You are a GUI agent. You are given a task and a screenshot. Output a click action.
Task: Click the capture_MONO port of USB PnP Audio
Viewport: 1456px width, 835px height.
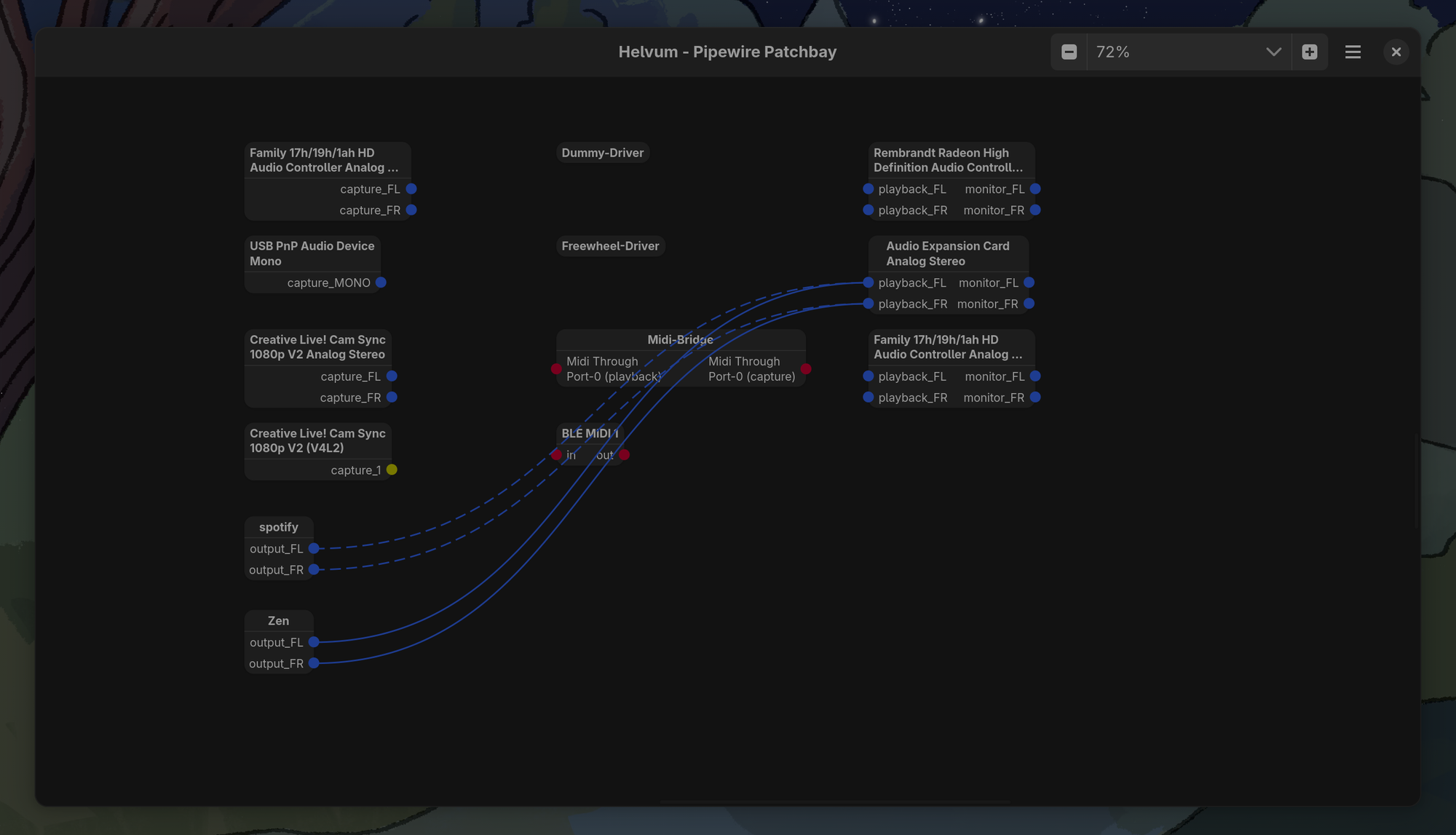(x=381, y=282)
